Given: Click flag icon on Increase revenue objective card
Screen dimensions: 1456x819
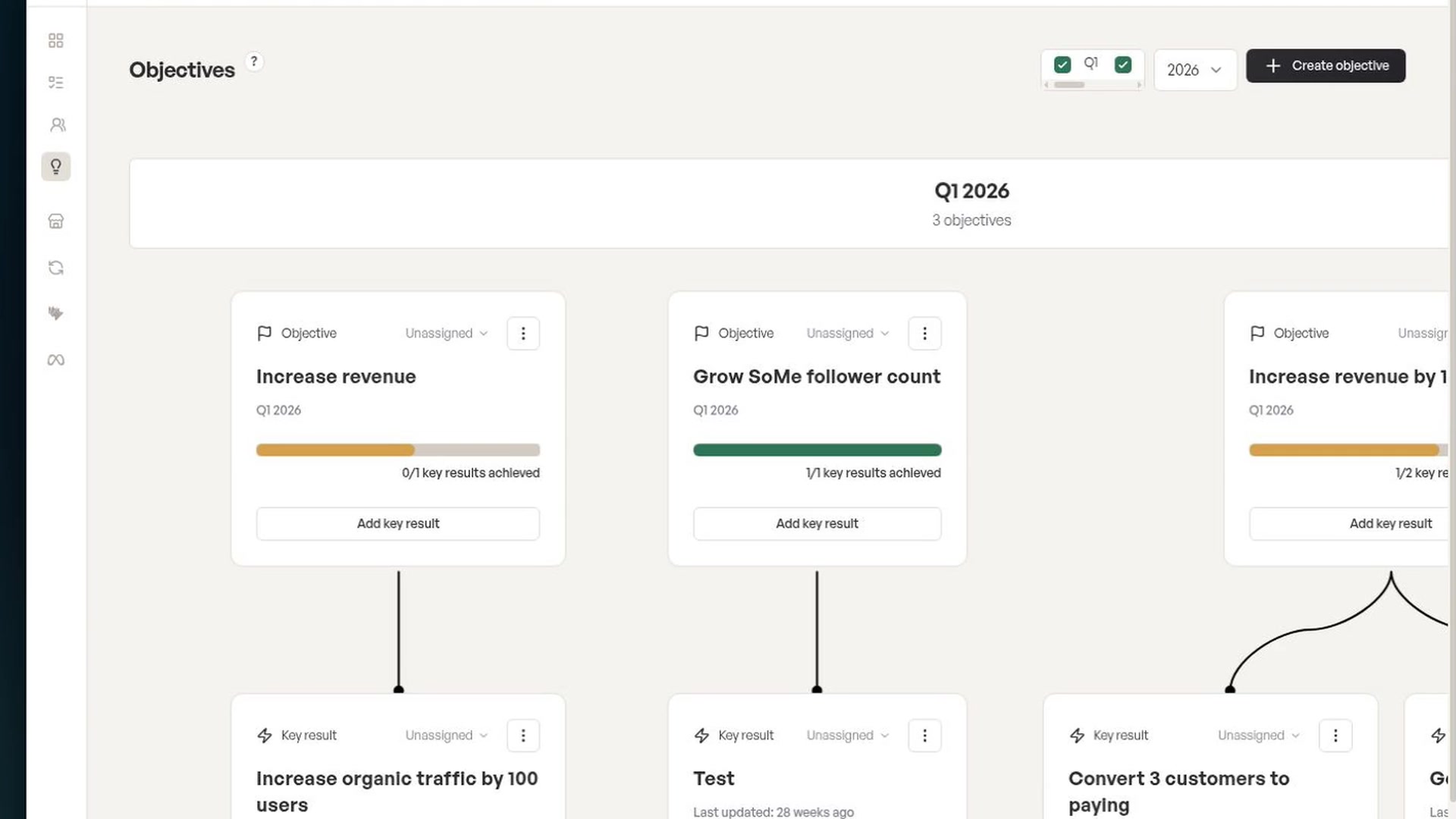Looking at the screenshot, I should pos(264,333).
